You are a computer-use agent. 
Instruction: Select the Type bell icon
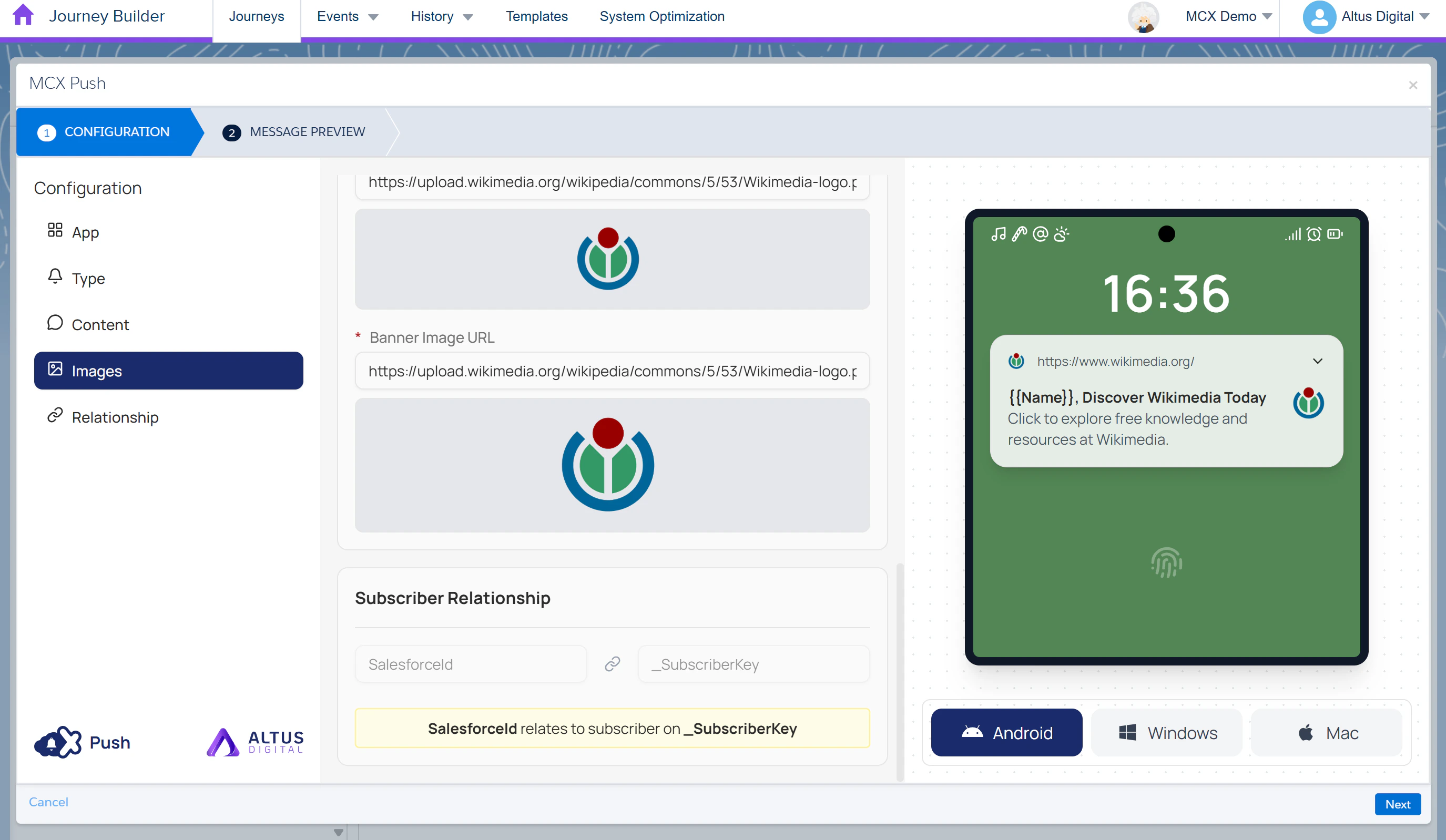pyautogui.click(x=55, y=277)
